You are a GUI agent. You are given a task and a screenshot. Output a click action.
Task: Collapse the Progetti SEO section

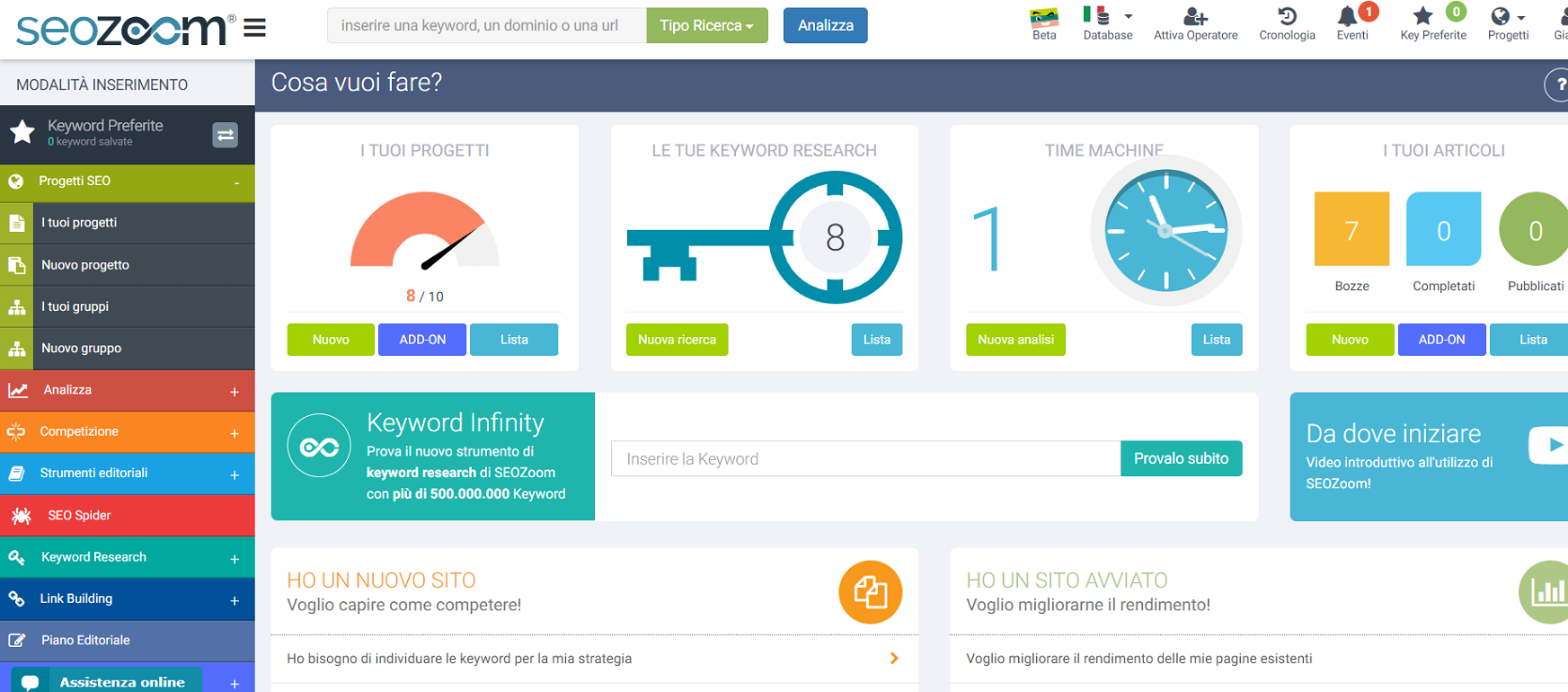click(x=236, y=182)
